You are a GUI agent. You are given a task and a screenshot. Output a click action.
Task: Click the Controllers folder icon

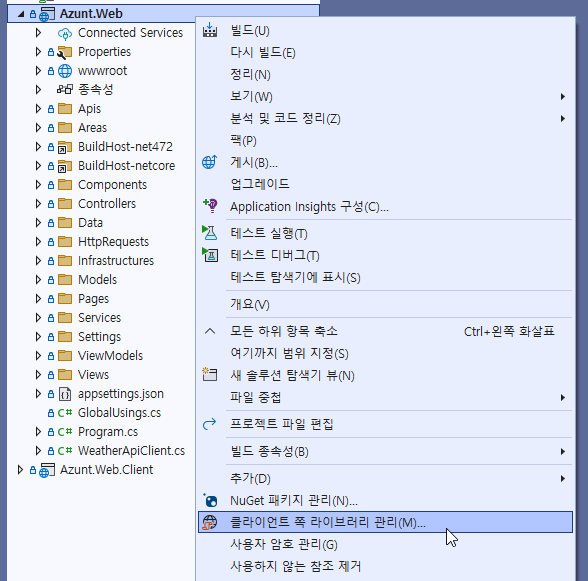[x=65, y=204]
